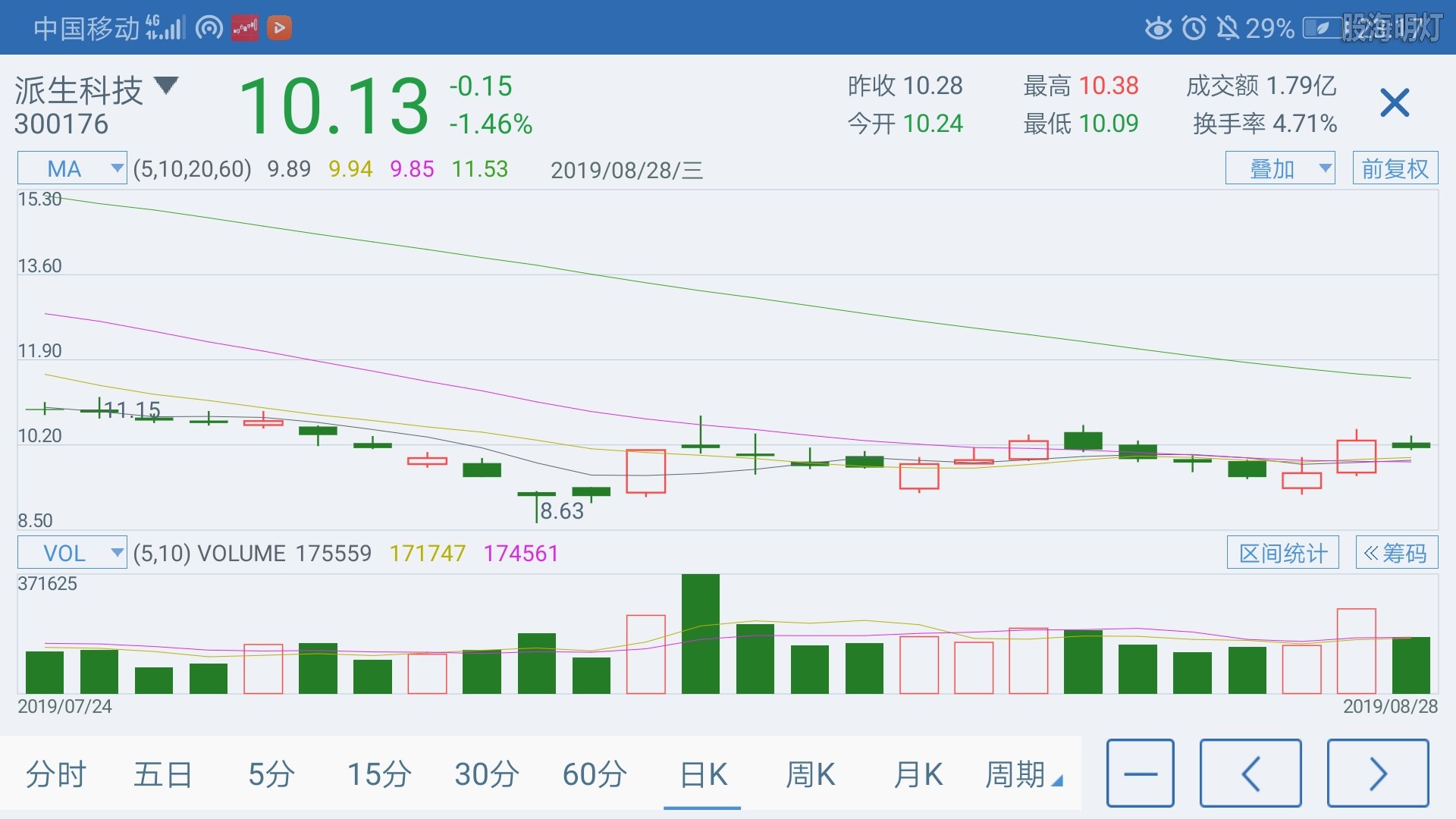Select the 15分 chart tab
The width and height of the screenshot is (1456, 819).
379,775
